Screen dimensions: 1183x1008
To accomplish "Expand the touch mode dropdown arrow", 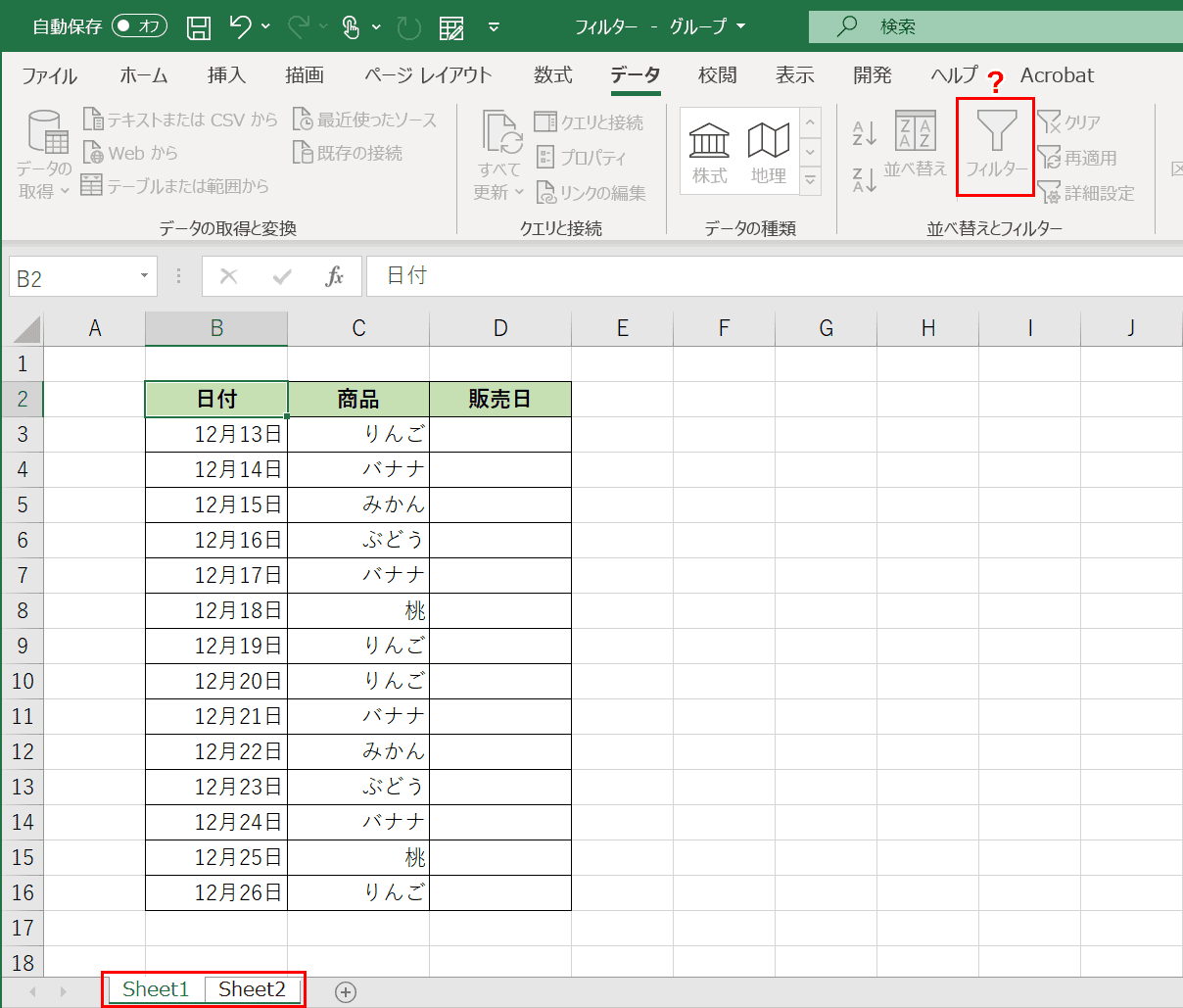I will (376, 27).
